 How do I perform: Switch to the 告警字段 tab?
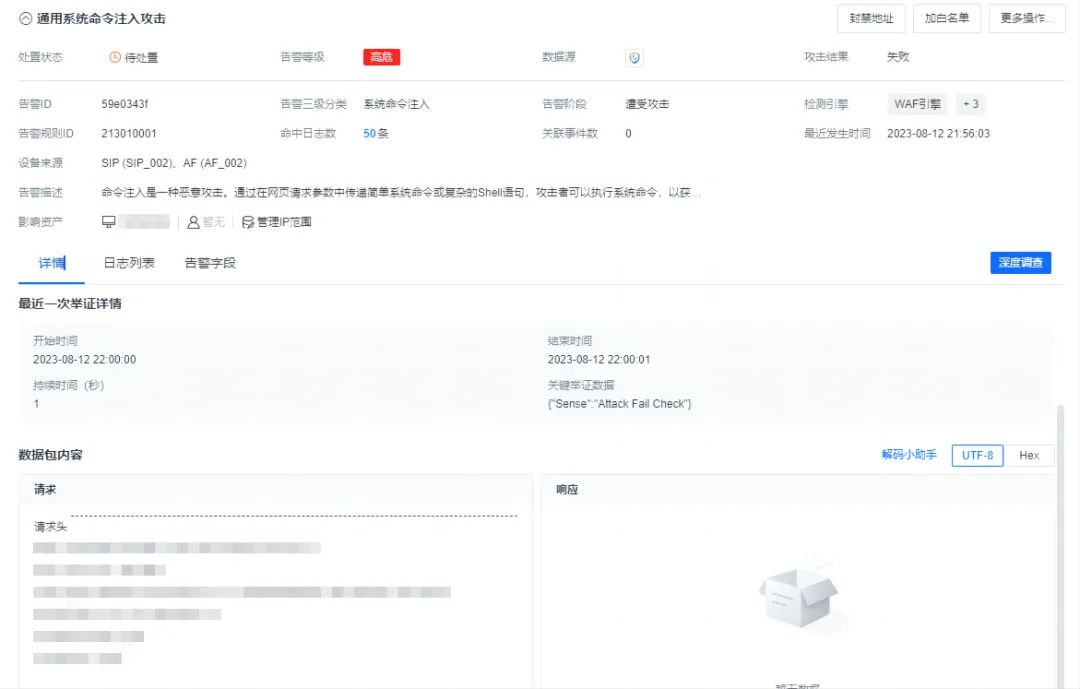coord(210,263)
